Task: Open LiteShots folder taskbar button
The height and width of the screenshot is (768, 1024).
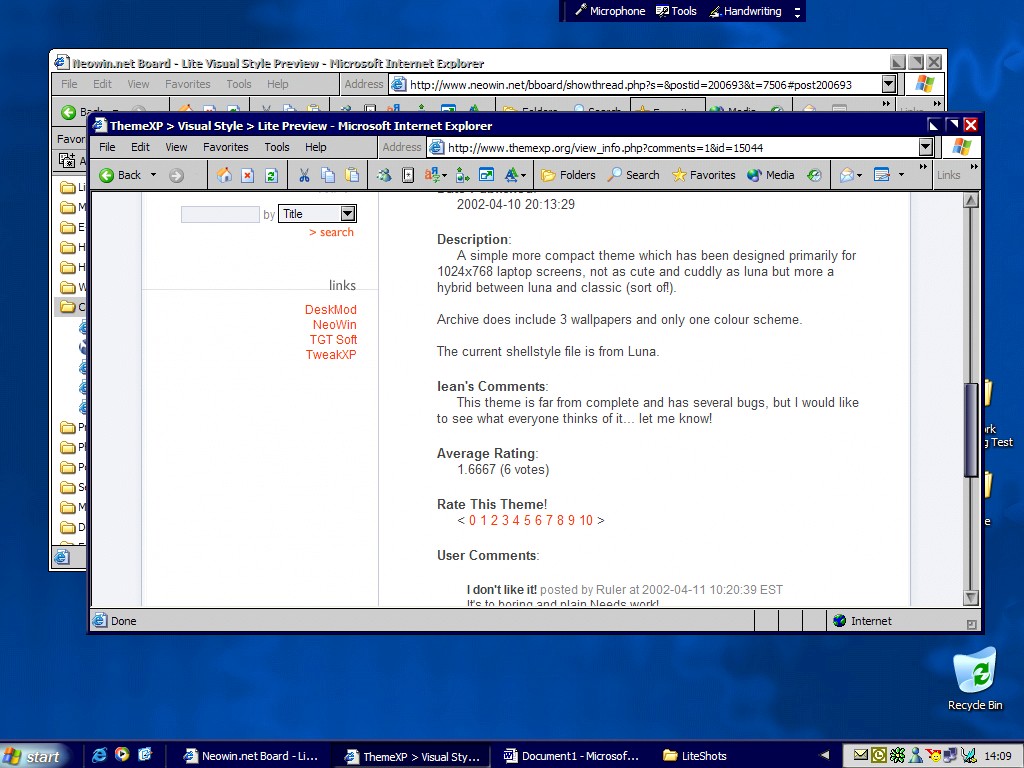Action: (695, 756)
